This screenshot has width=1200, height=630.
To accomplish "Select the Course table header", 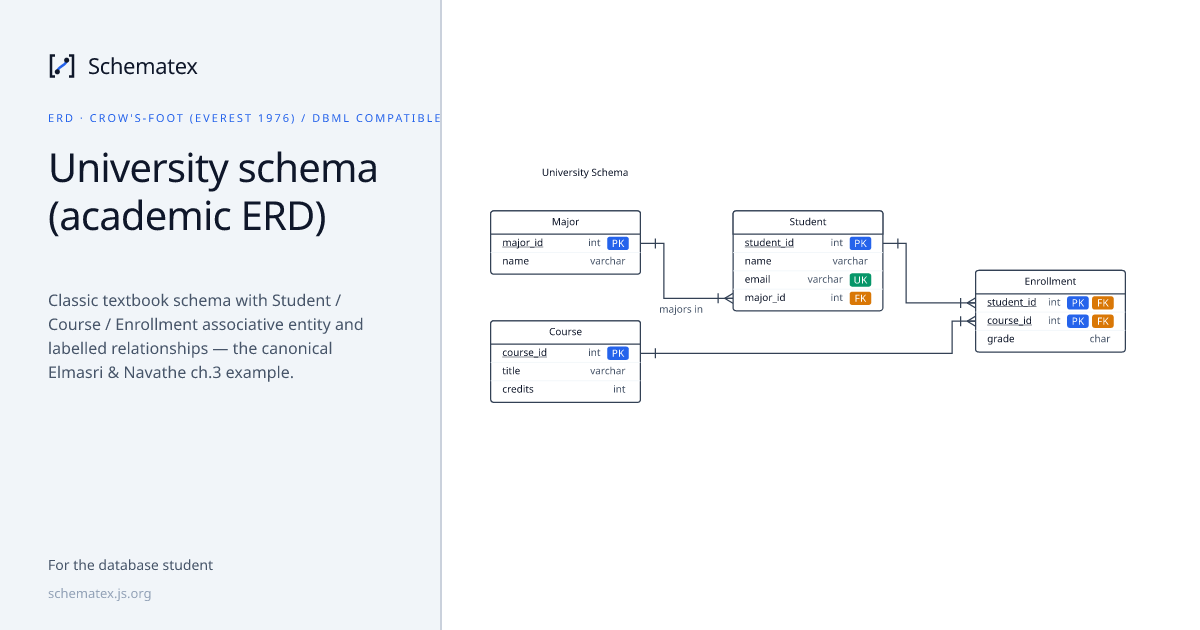I will click(565, 332).
